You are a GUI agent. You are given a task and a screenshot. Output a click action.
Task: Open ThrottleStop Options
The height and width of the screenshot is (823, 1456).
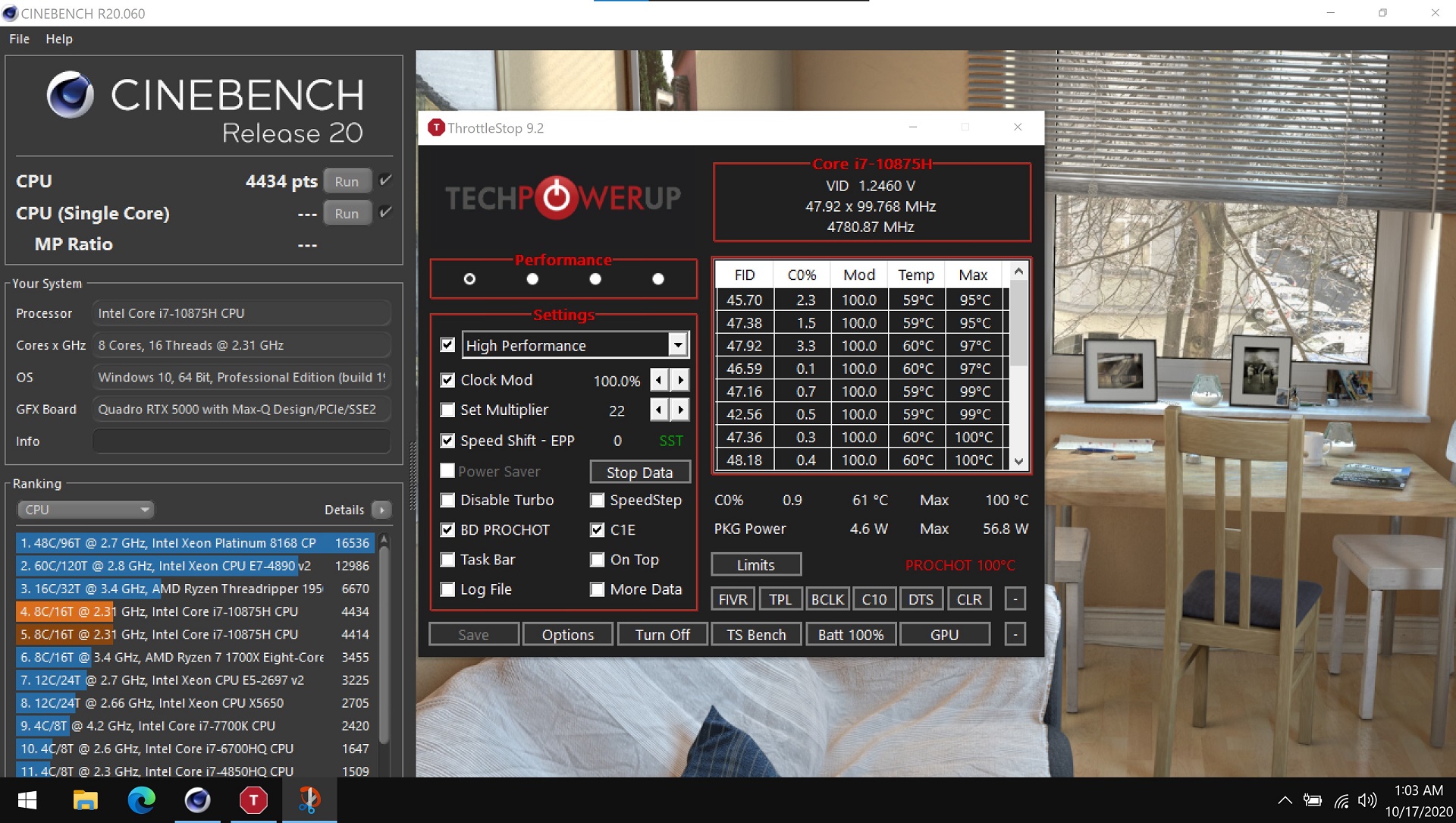click(568, 635)
